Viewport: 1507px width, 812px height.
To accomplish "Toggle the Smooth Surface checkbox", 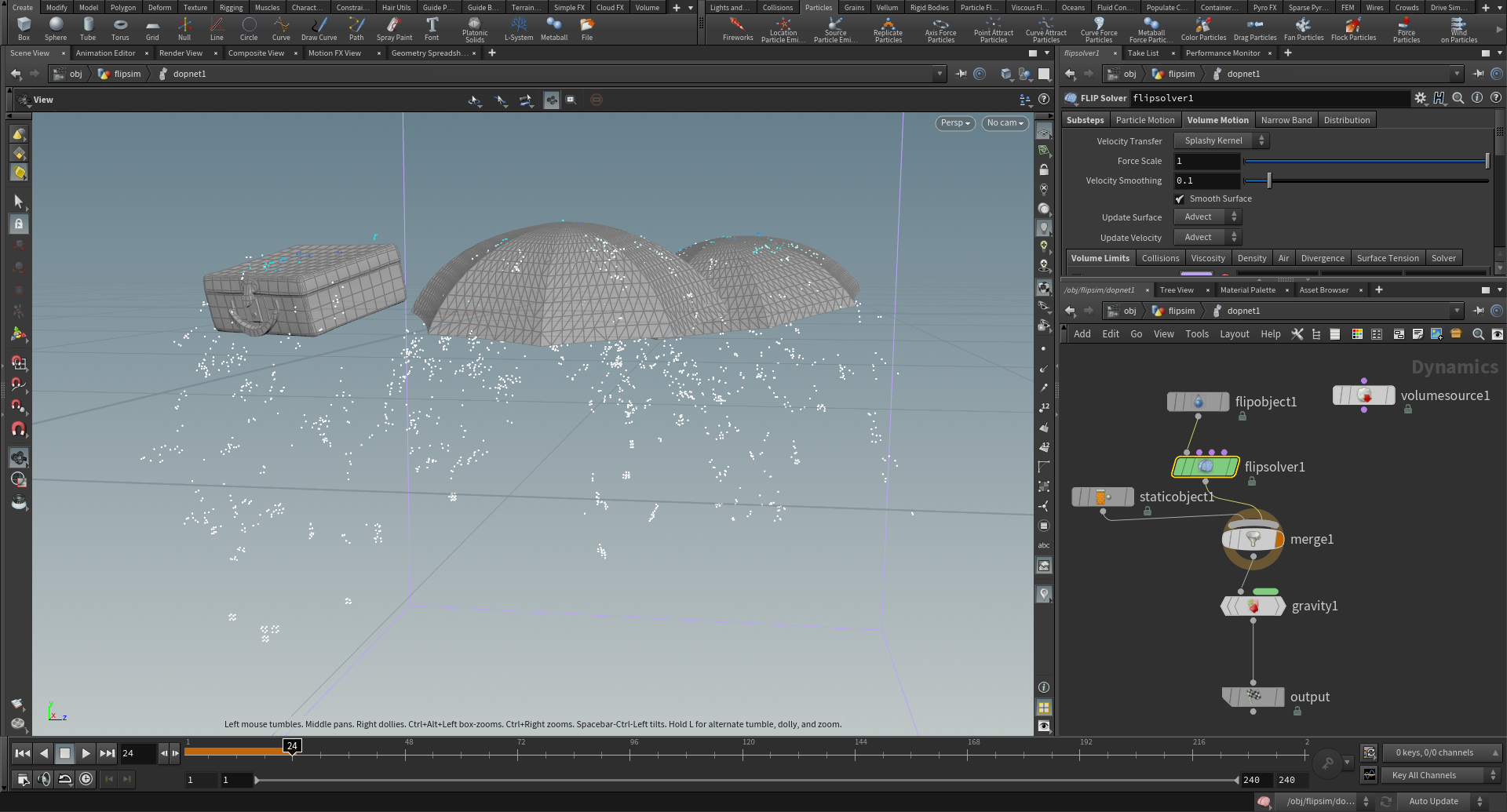I will tap(1179, 199).
